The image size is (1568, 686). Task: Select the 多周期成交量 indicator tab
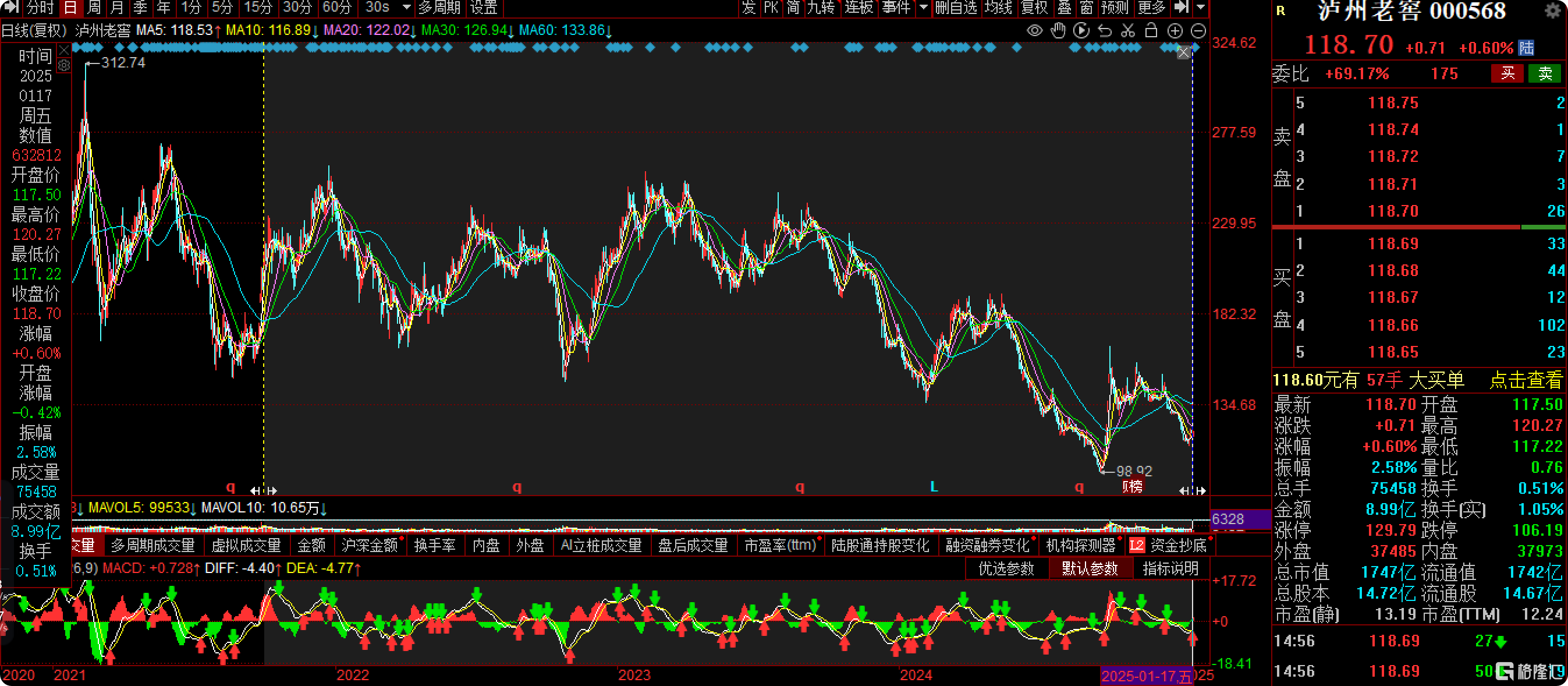tap(154, 545)
